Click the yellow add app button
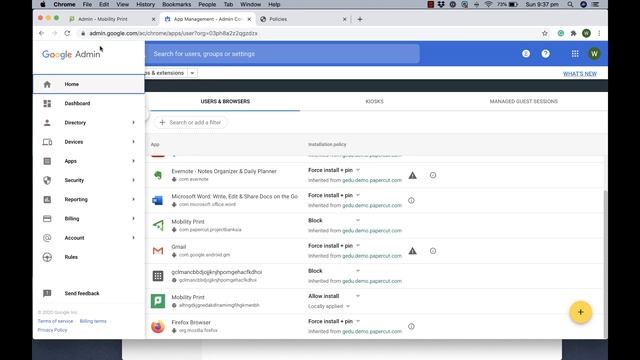The width and height of the screenshot is (640, 360). point(580,312)
